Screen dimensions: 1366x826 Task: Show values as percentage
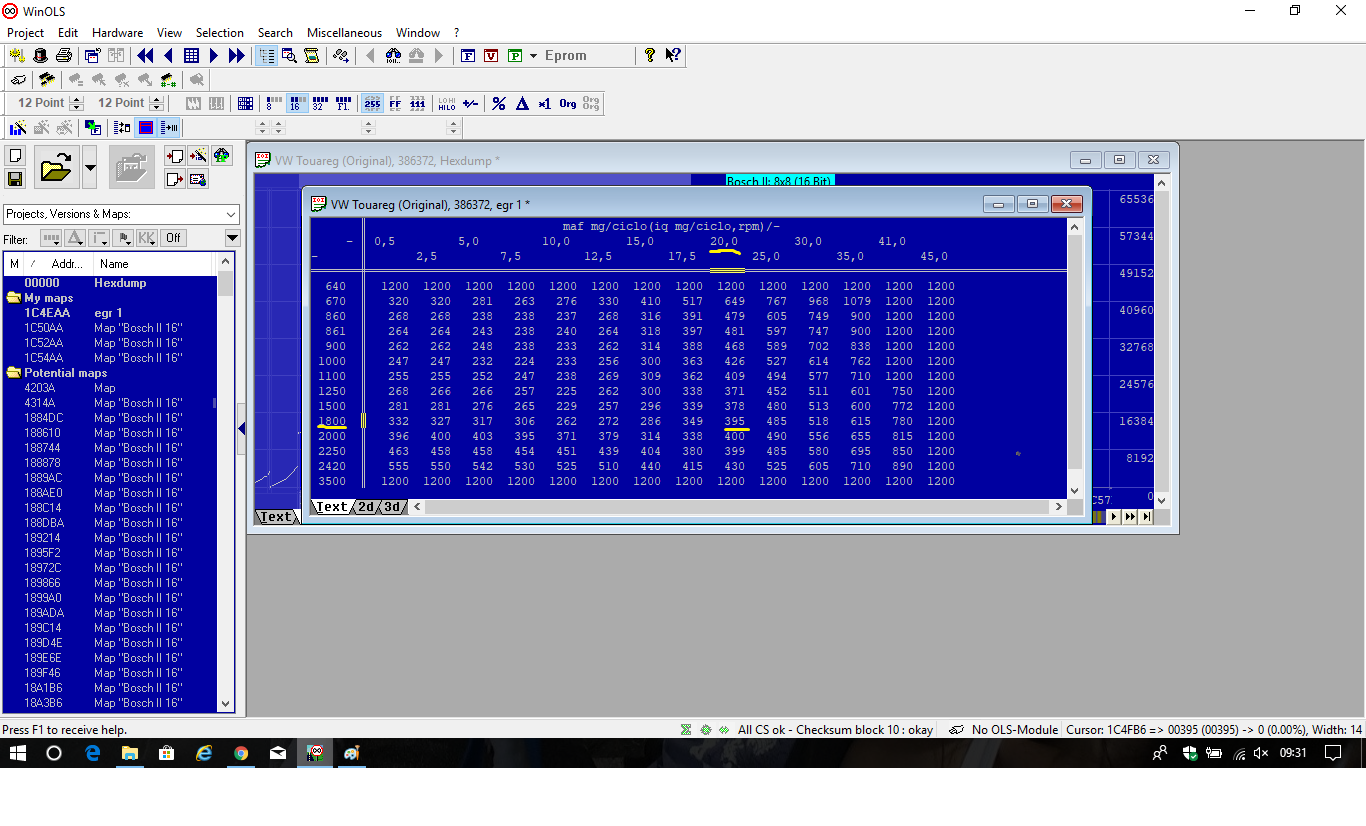pyautogui.click(x=499, y=103)
